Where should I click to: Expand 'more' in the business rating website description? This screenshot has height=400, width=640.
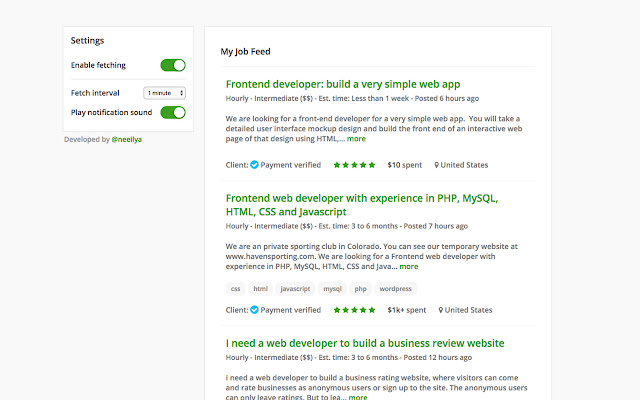pyautogui.click(x=358, y=397)
